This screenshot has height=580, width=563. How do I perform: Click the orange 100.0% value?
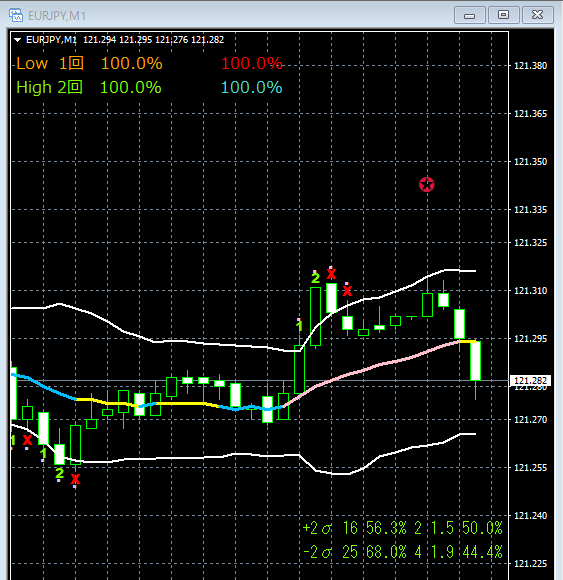coord(132,64)
